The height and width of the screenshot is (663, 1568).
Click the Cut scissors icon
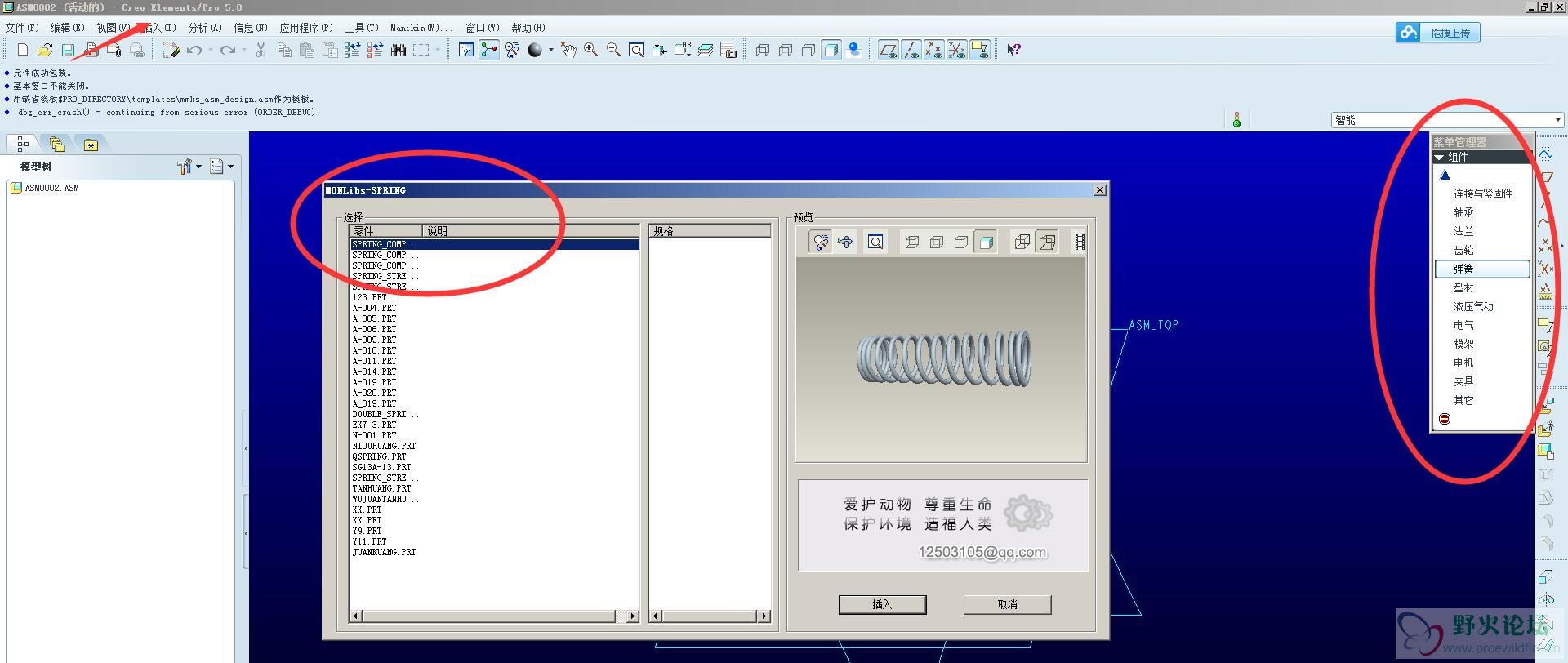pyautogui.click(x=261, y=51)
